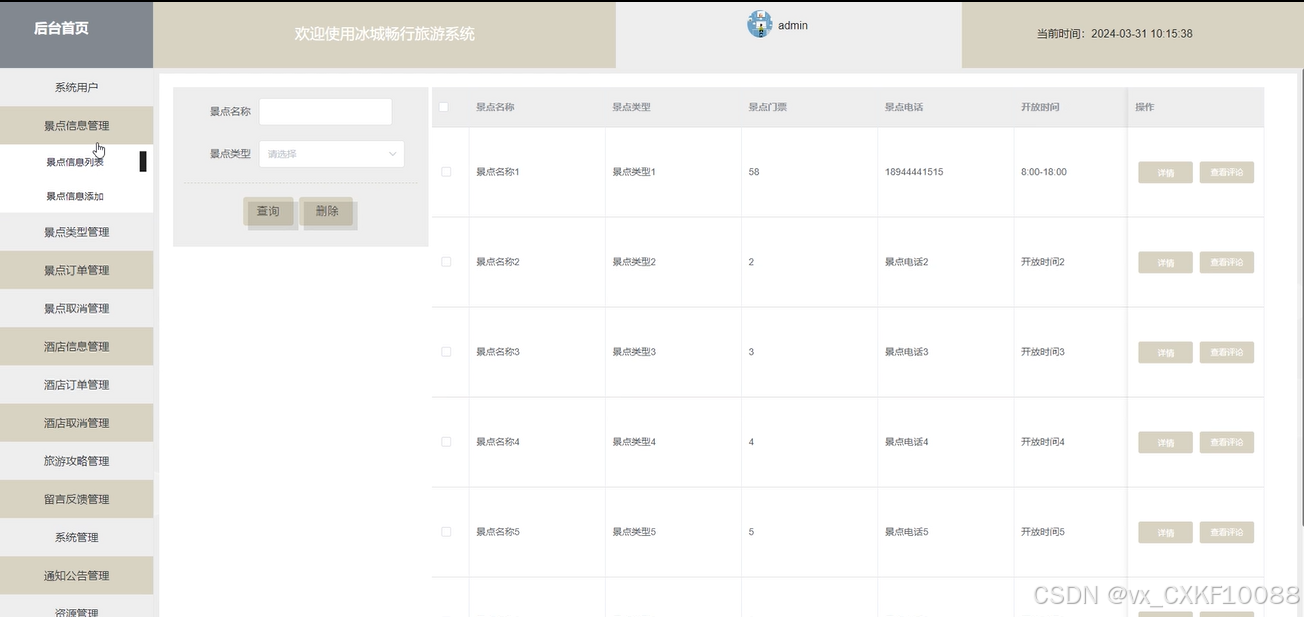Click the admin avatar icon
This screenshot has width=1304, height=617.
[x=760, y=24]
